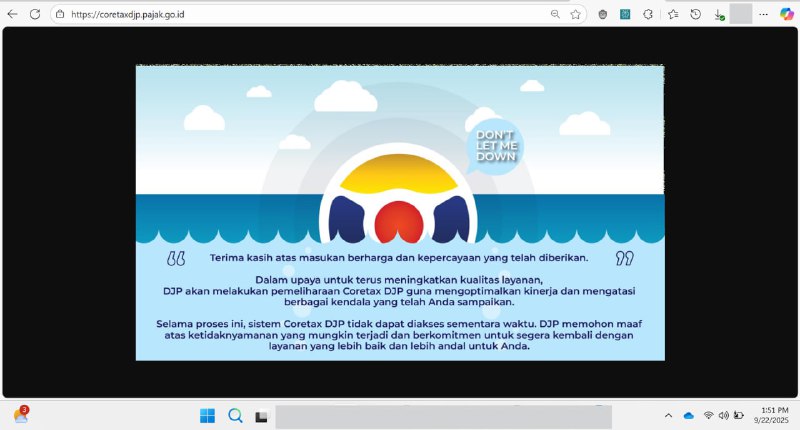Refresh the Coretax page

[x=35, y=14]
